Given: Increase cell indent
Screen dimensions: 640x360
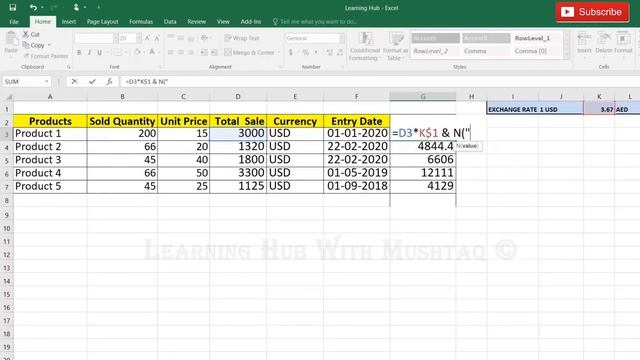Looking at the screenshot, I should [214, 52].
